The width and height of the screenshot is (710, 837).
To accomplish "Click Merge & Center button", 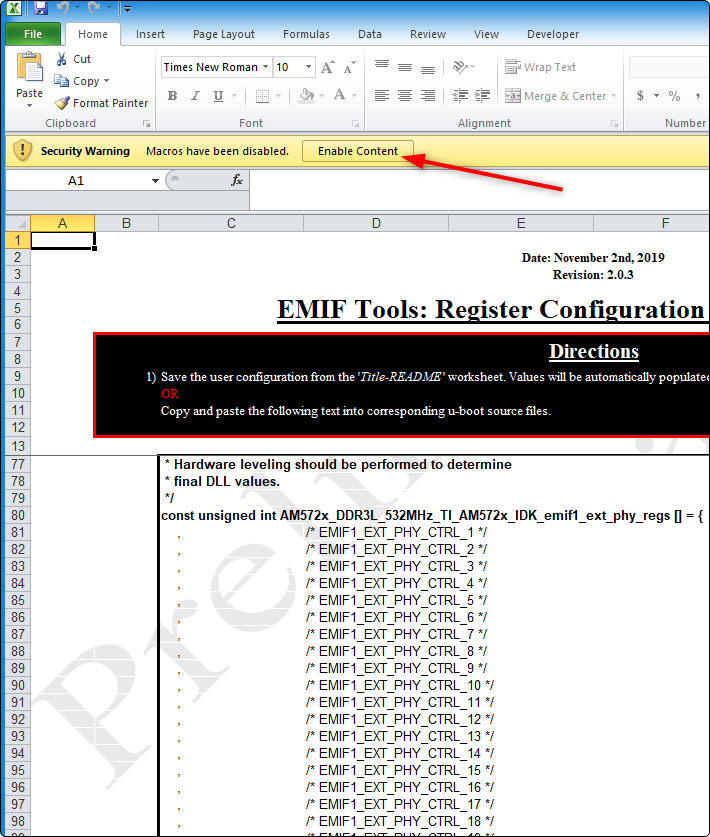I will pos(555,96).
